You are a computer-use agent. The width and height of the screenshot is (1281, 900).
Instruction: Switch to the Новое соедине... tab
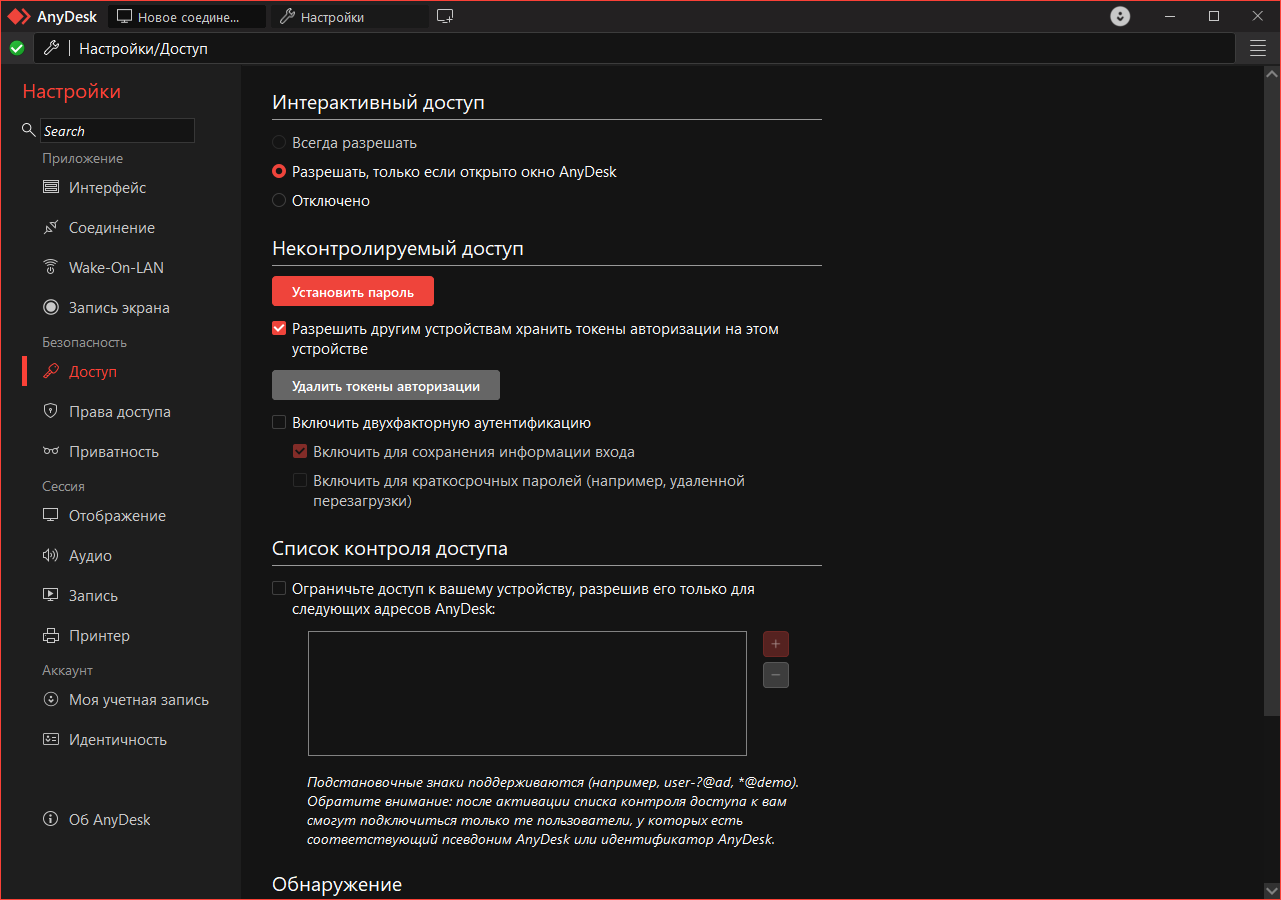tap(187, 17)
